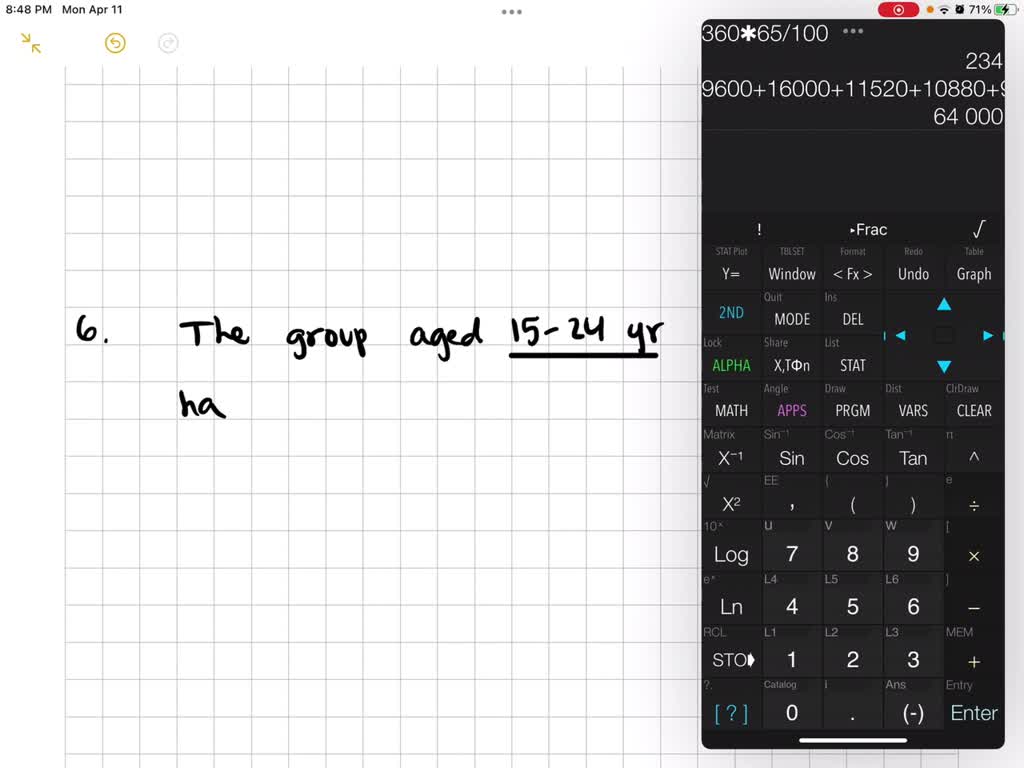Screen dimensions: 1024x768
Task: Collapse the canvas with the top-left arrows icon
Action: point(28,44)
